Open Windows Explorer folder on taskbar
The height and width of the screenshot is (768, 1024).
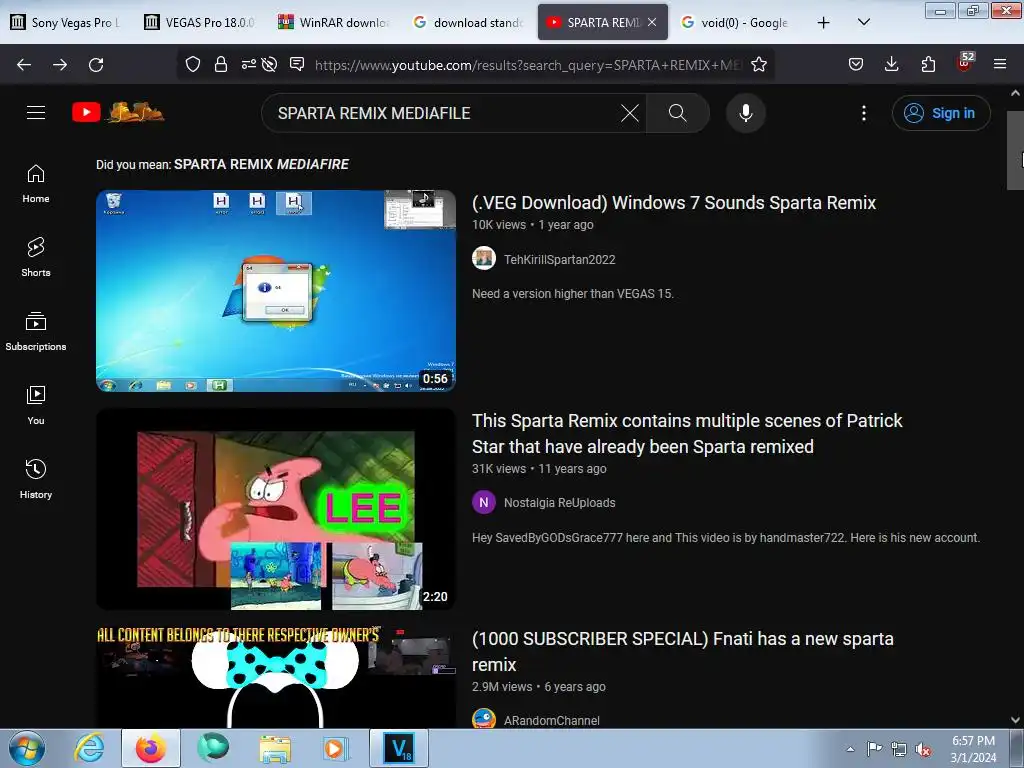275,748
